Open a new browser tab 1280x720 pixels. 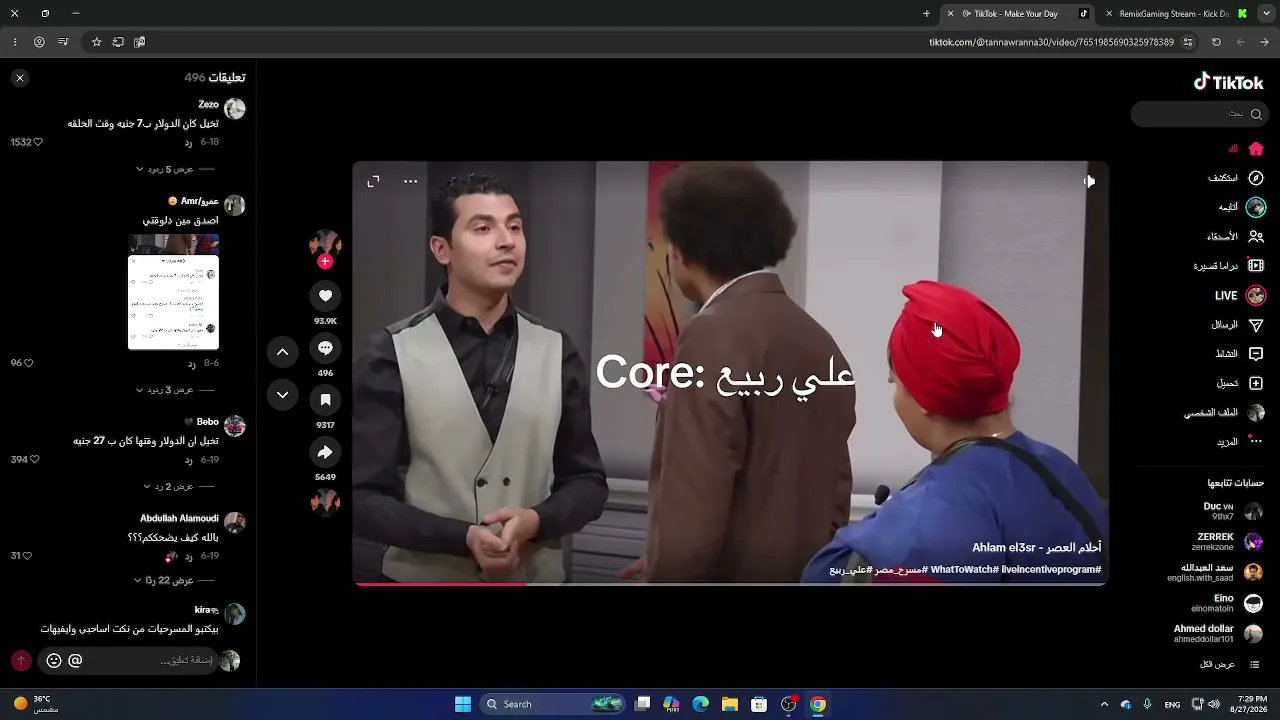tap(926, 14)
